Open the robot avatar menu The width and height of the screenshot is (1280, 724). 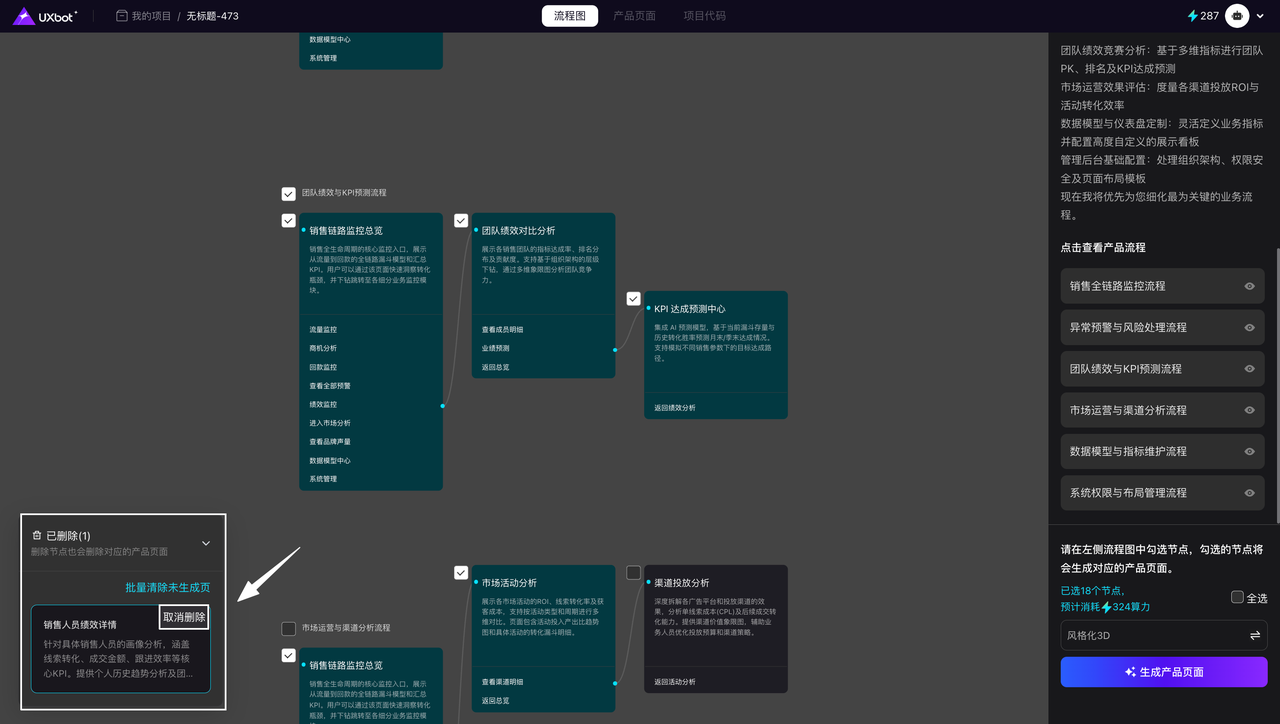click(1238, 16)
